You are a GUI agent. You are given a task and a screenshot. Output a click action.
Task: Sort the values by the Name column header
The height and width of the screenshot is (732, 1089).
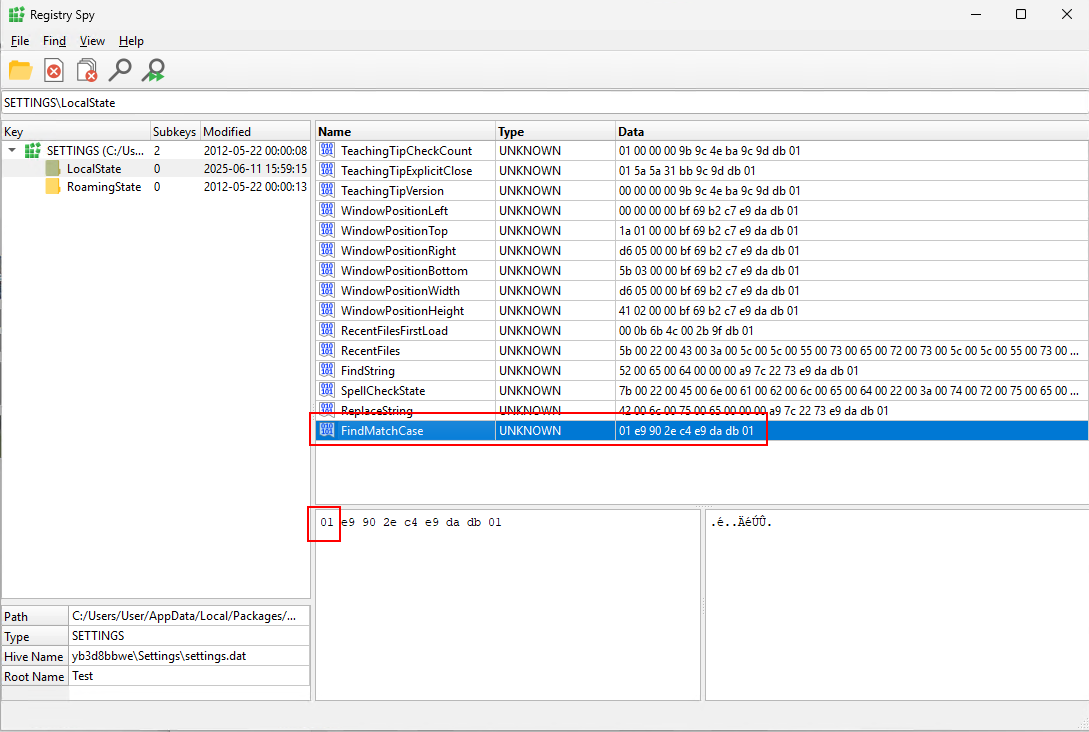[405, 131]
